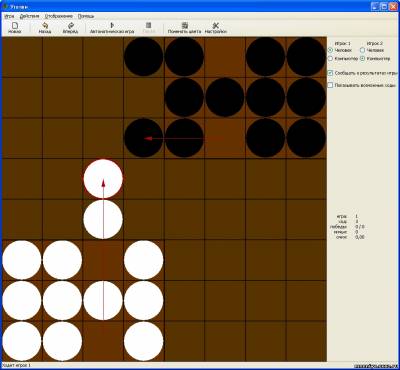This screenshot has height=370, width=400.
Task: Enable Показывать возможные ходы checkbox
Action: (330, 85)
